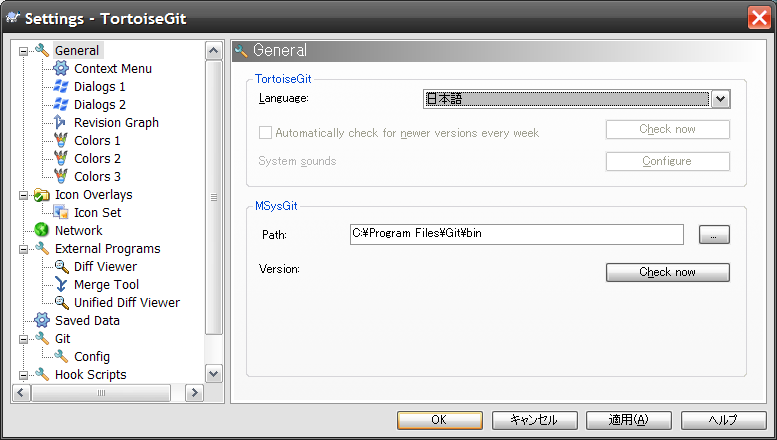This screenshot has width=777, height=440.
Task: Click the wrench icon beside Git node
Action: pyautogui.click(x=42, y=338)
